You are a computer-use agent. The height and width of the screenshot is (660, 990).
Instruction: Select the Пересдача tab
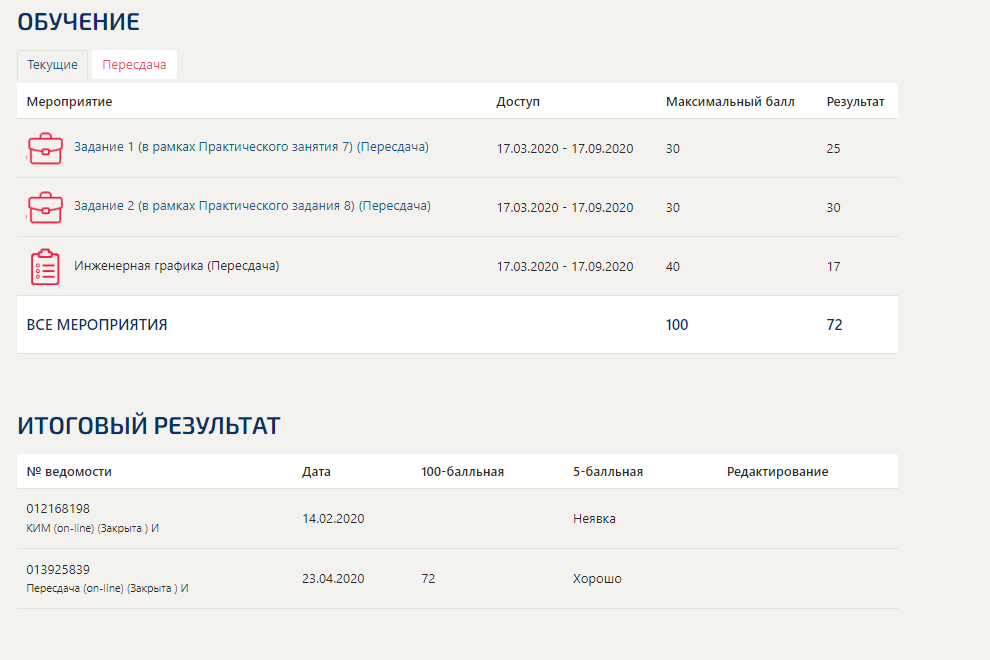[x=134, y=64]
